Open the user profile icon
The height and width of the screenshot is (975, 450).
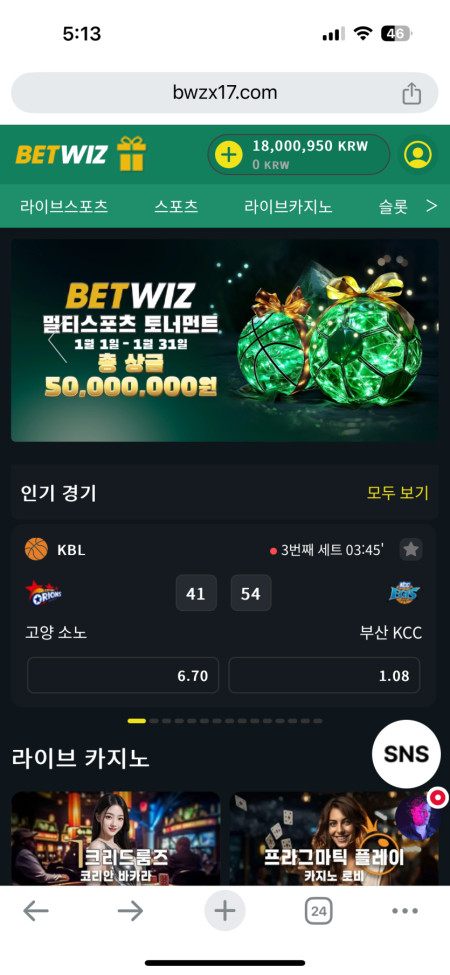(418, 154)
